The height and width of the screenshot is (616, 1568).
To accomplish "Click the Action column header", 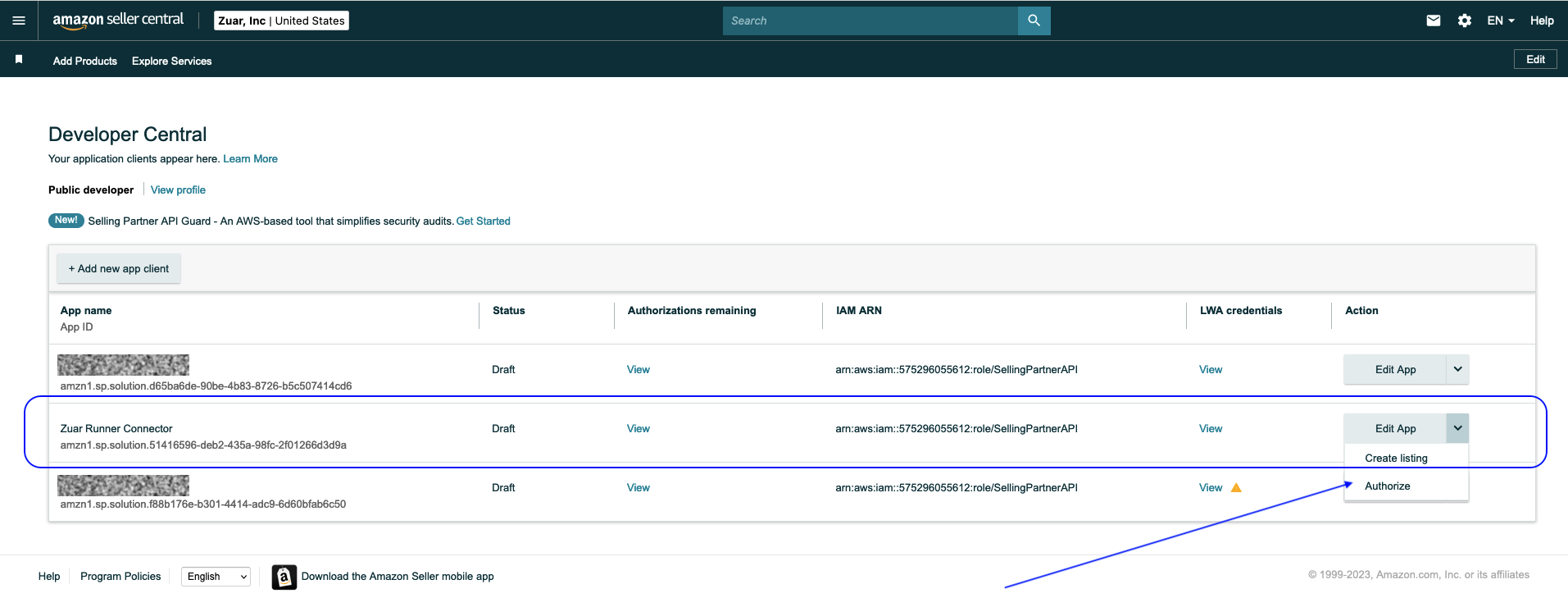I will pos(1361,310).
